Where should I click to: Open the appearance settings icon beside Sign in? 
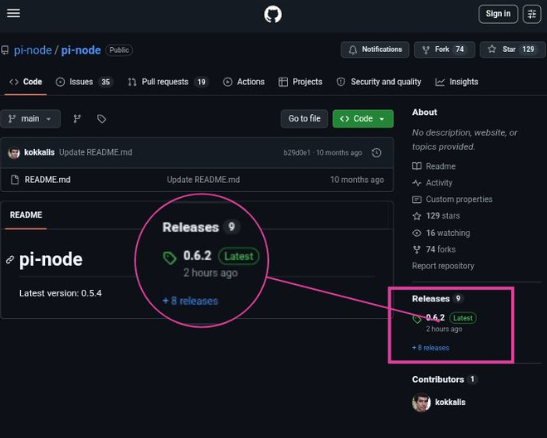532,14
